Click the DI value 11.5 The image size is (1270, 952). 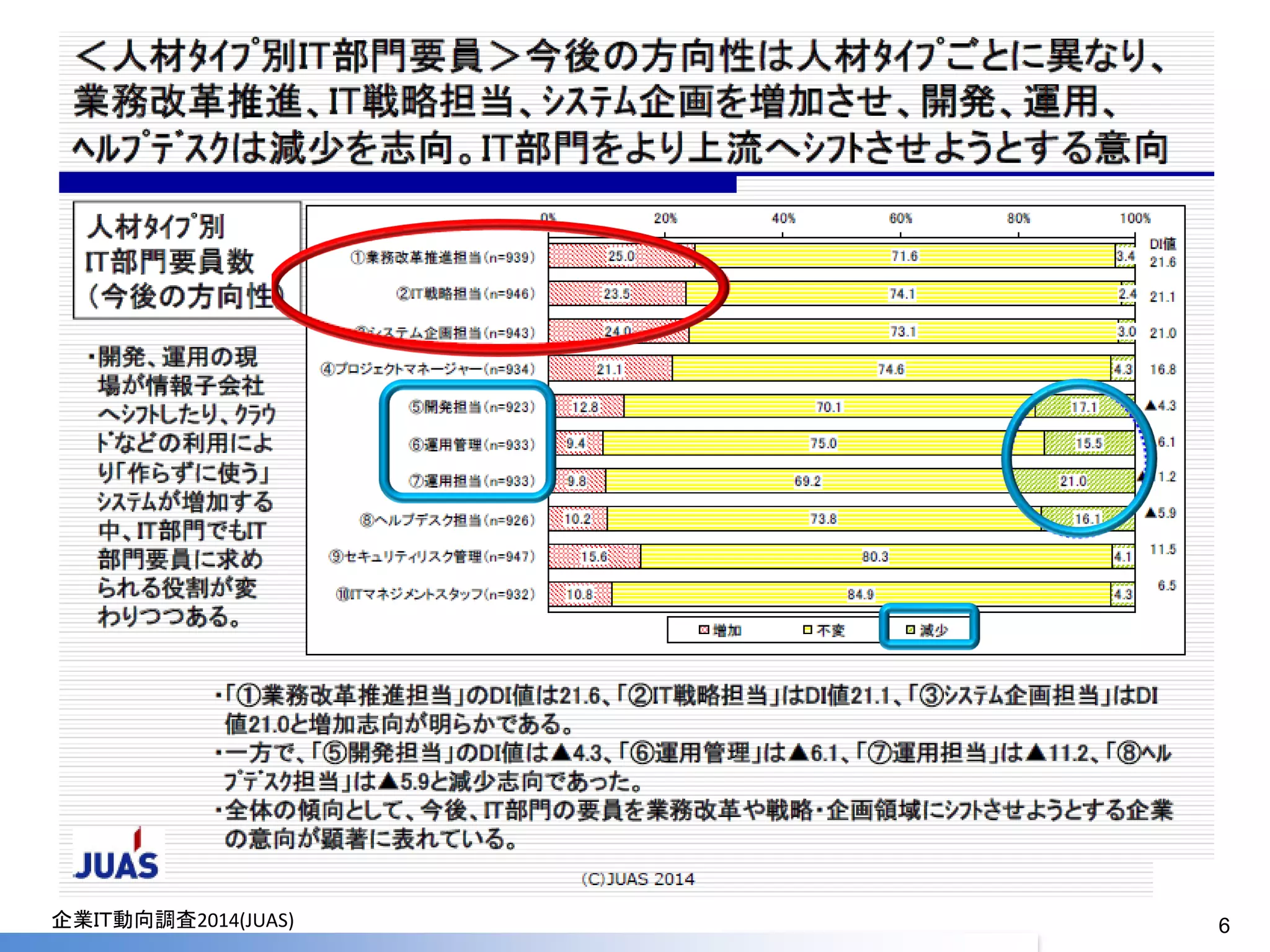tap(1163, 549)
